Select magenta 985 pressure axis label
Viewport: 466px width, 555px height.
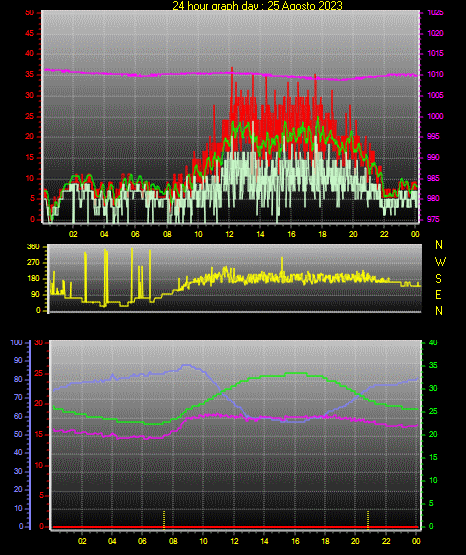tap(433, 178)
